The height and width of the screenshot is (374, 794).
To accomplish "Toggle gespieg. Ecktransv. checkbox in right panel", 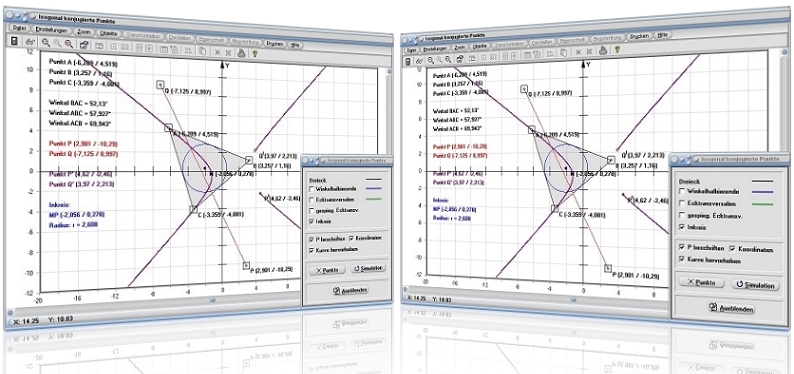I will coord(682,215).
